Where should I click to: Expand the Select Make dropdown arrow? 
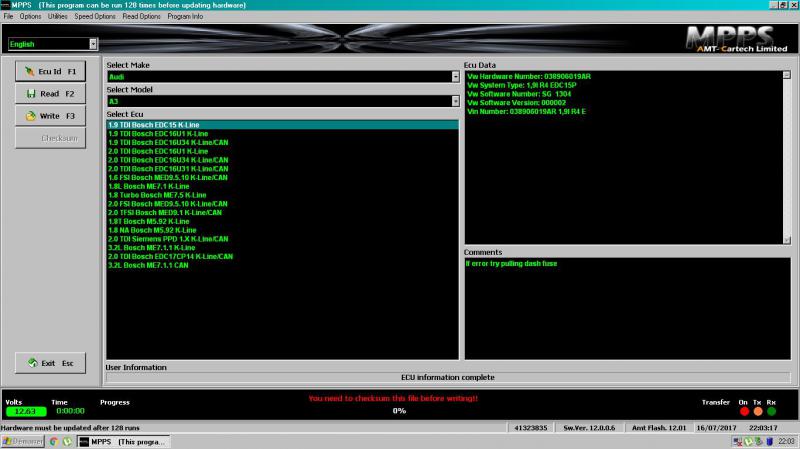point(455,77)
